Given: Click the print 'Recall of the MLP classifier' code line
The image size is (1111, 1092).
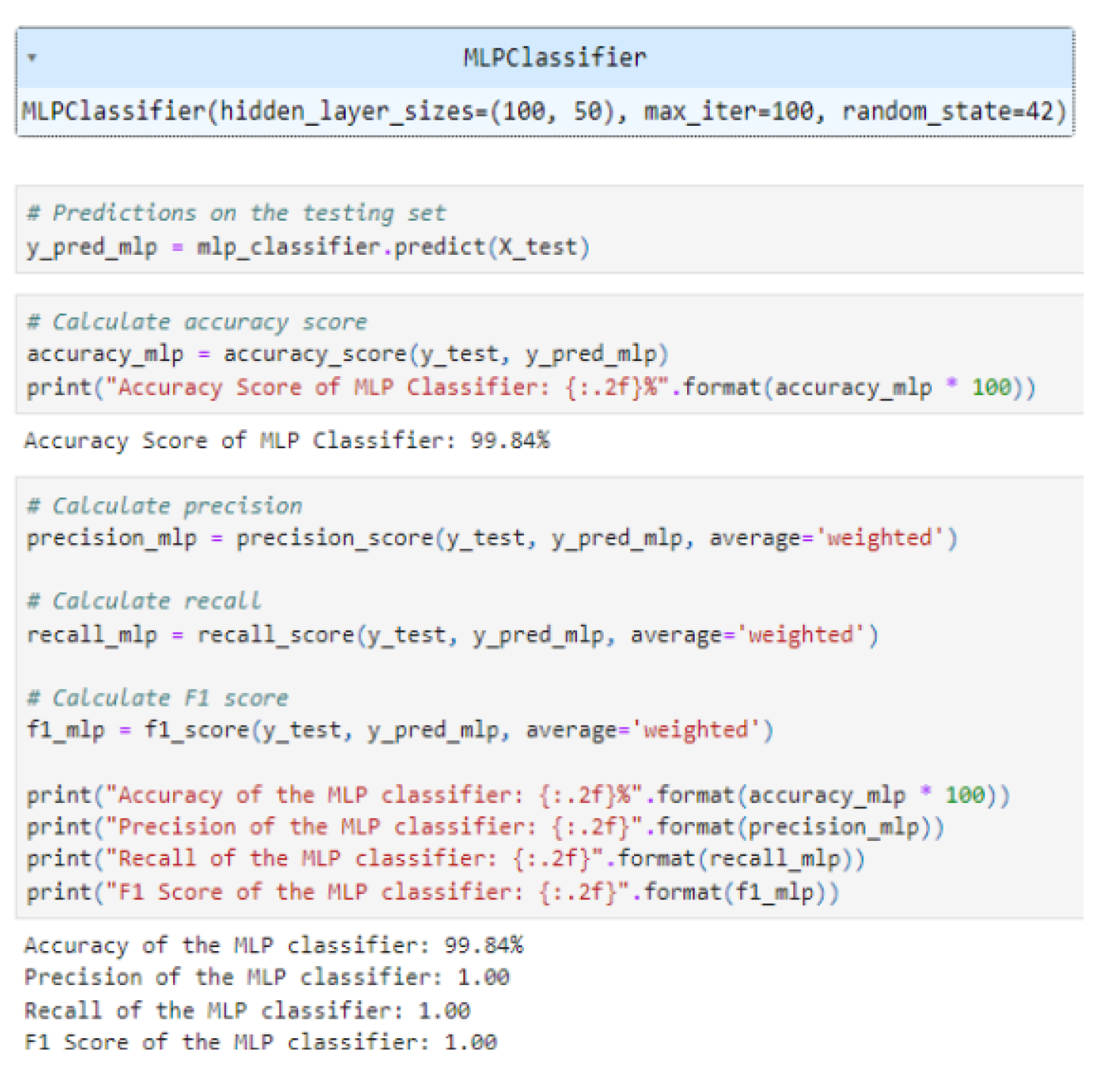Looking at the screenshot, I should pyautogui.click(x=446, y=859).
